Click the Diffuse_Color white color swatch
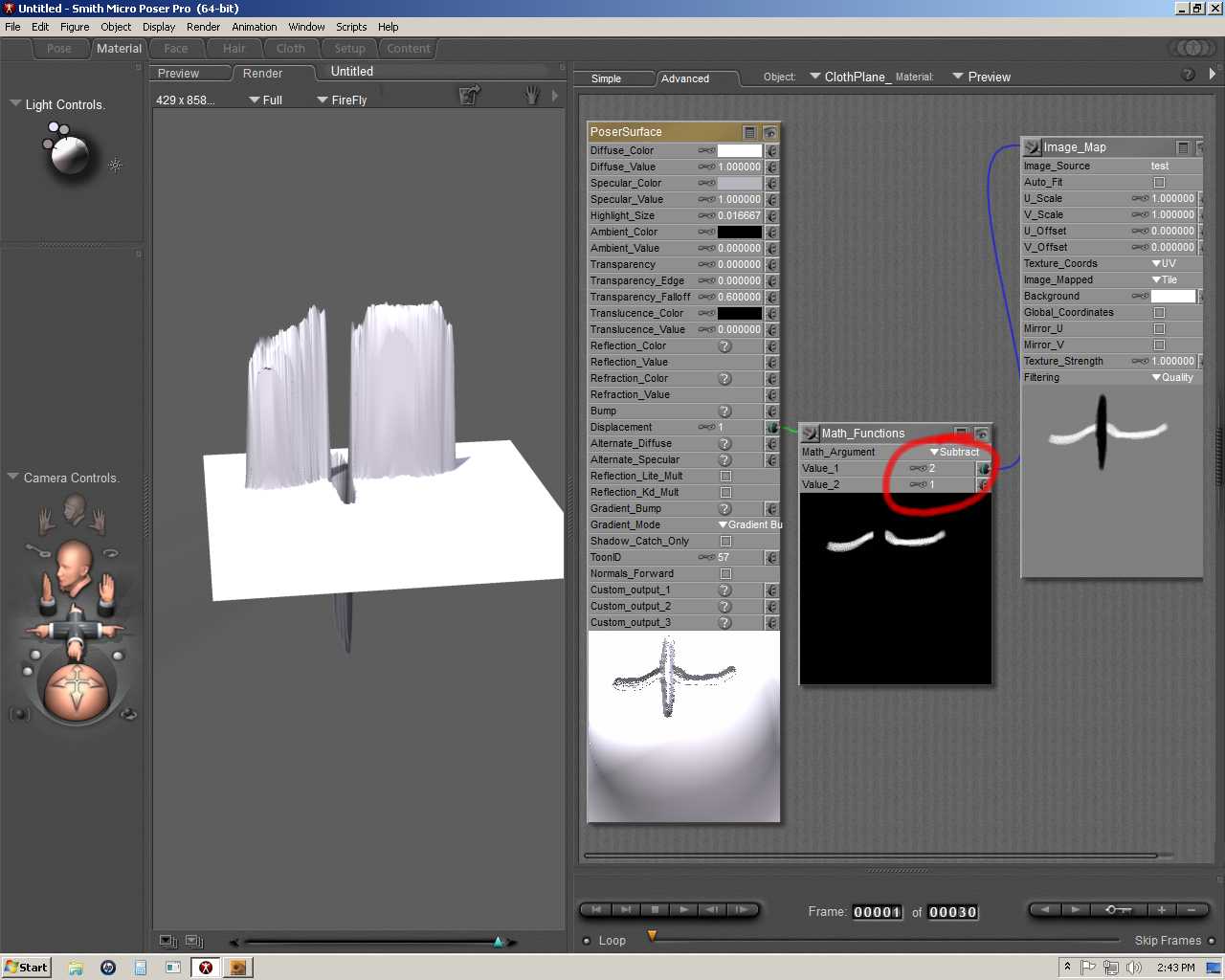 [x=739, y=150]
